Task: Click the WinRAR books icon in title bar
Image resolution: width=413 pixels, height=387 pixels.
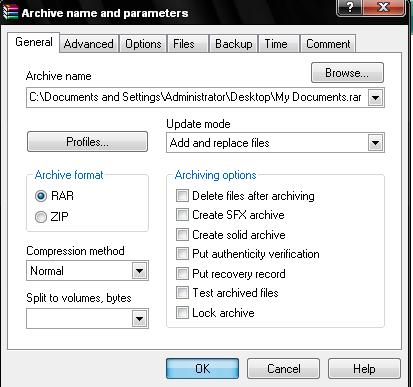Action: (10, 12)
